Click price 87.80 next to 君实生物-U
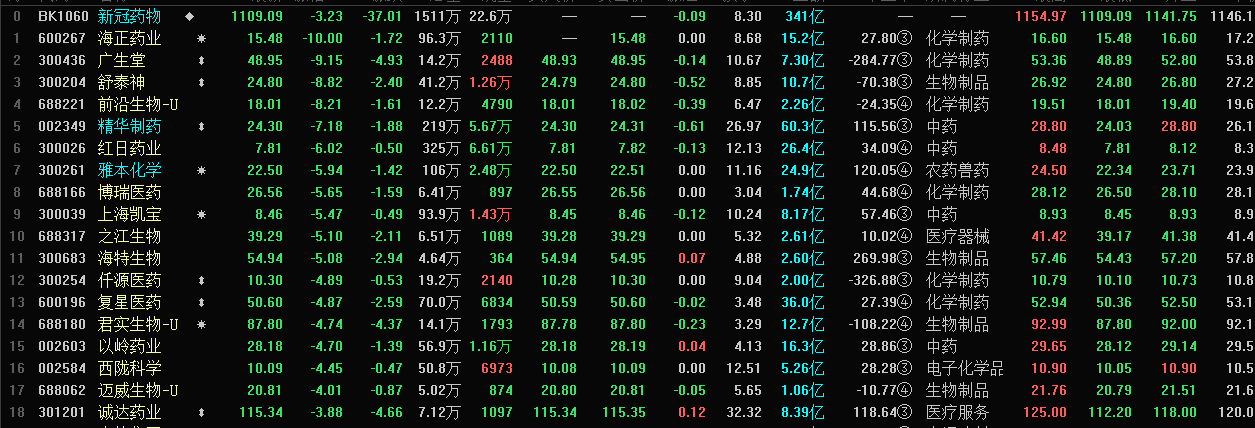Screen dimensions: 1255x428 [x=264, y=324]
